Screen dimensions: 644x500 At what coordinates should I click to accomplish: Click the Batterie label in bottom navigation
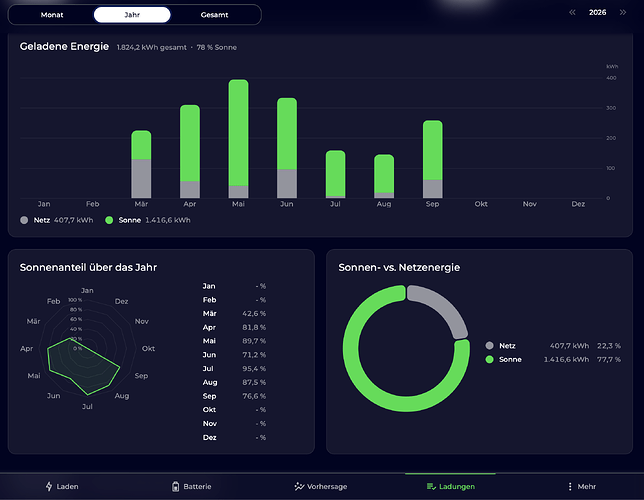coord(197,486)
